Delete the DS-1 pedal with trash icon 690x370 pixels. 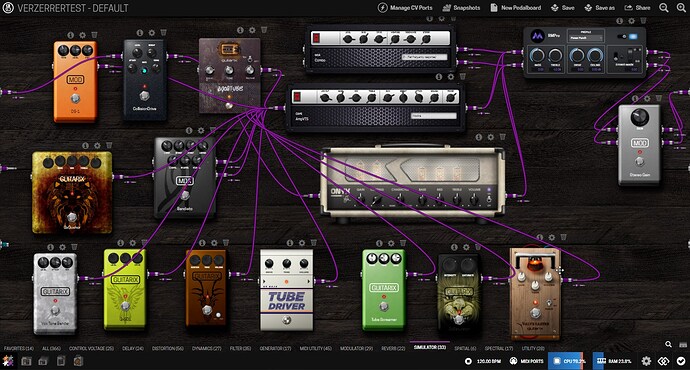(94, 34)
